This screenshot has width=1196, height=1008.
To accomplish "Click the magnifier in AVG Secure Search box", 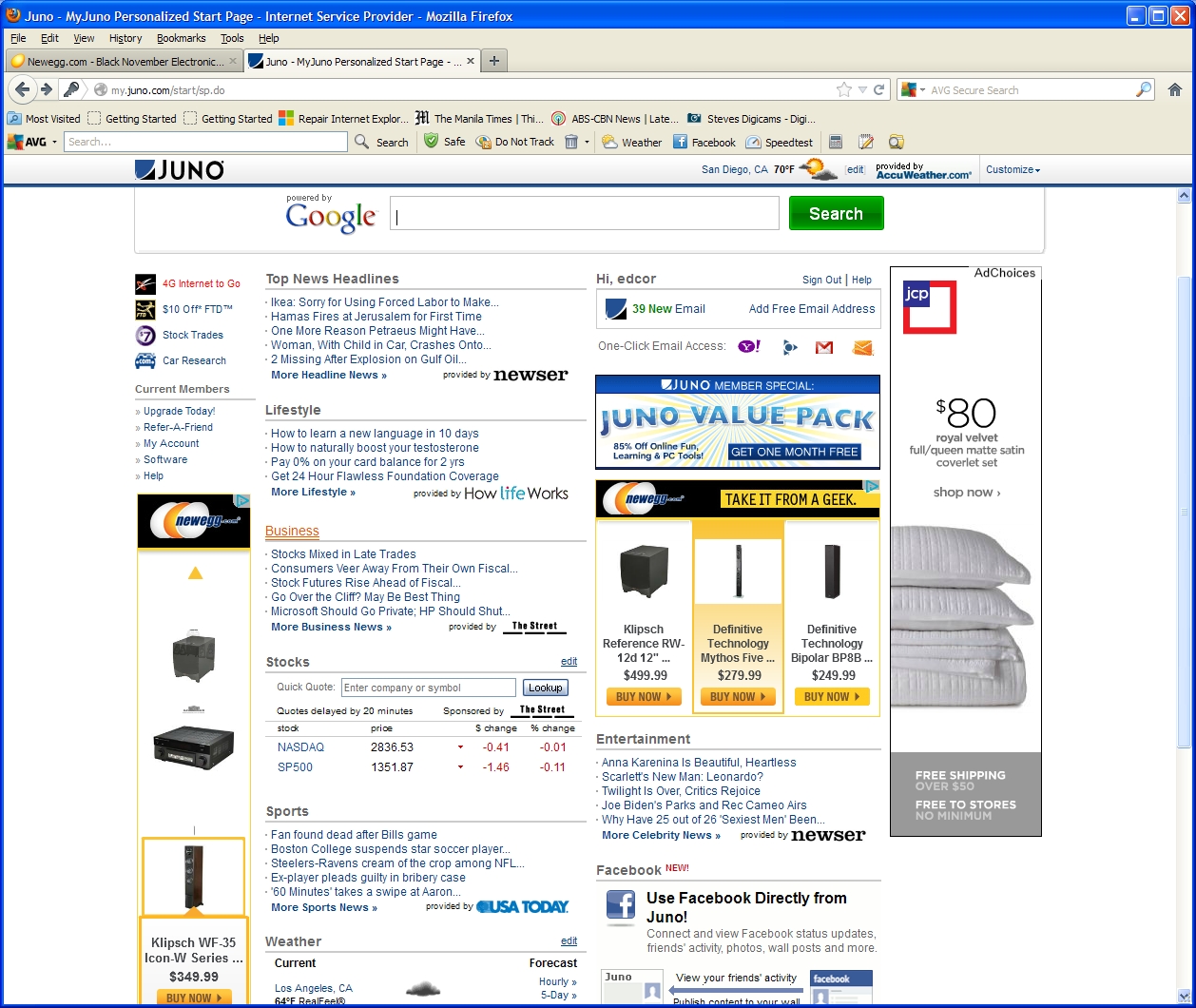I will [x=1144, y=89].
